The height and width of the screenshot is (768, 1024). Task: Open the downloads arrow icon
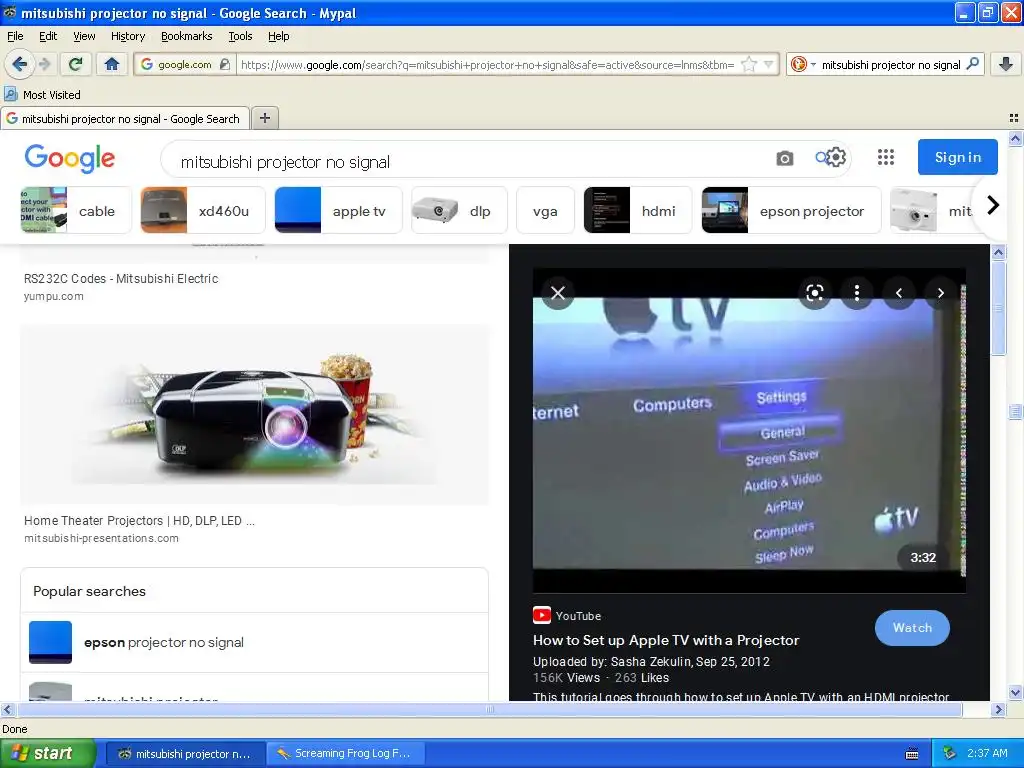click(x=1006, y=64)
